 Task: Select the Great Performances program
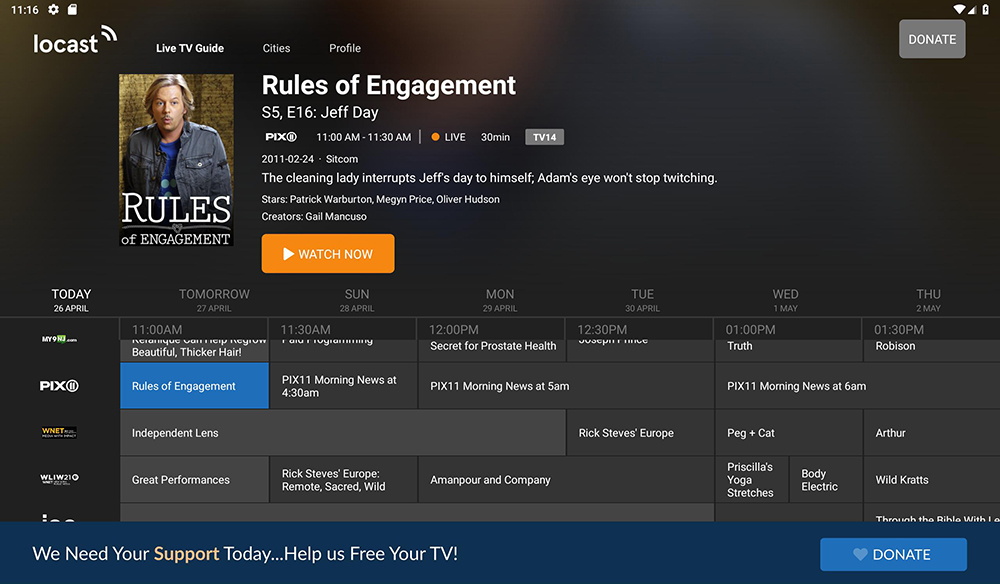(x=195, y=479)
